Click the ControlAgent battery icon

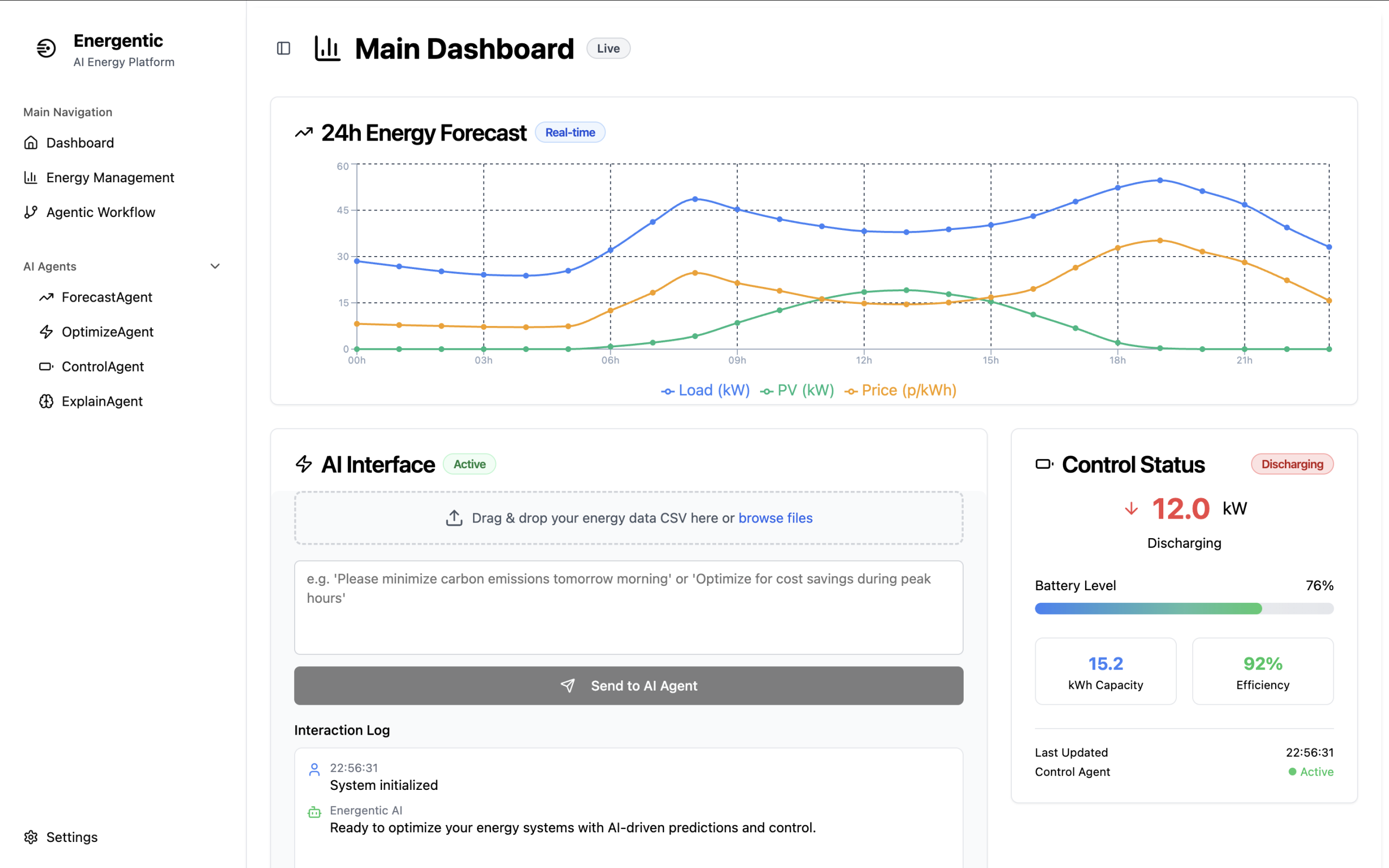(x=47, y=366)
